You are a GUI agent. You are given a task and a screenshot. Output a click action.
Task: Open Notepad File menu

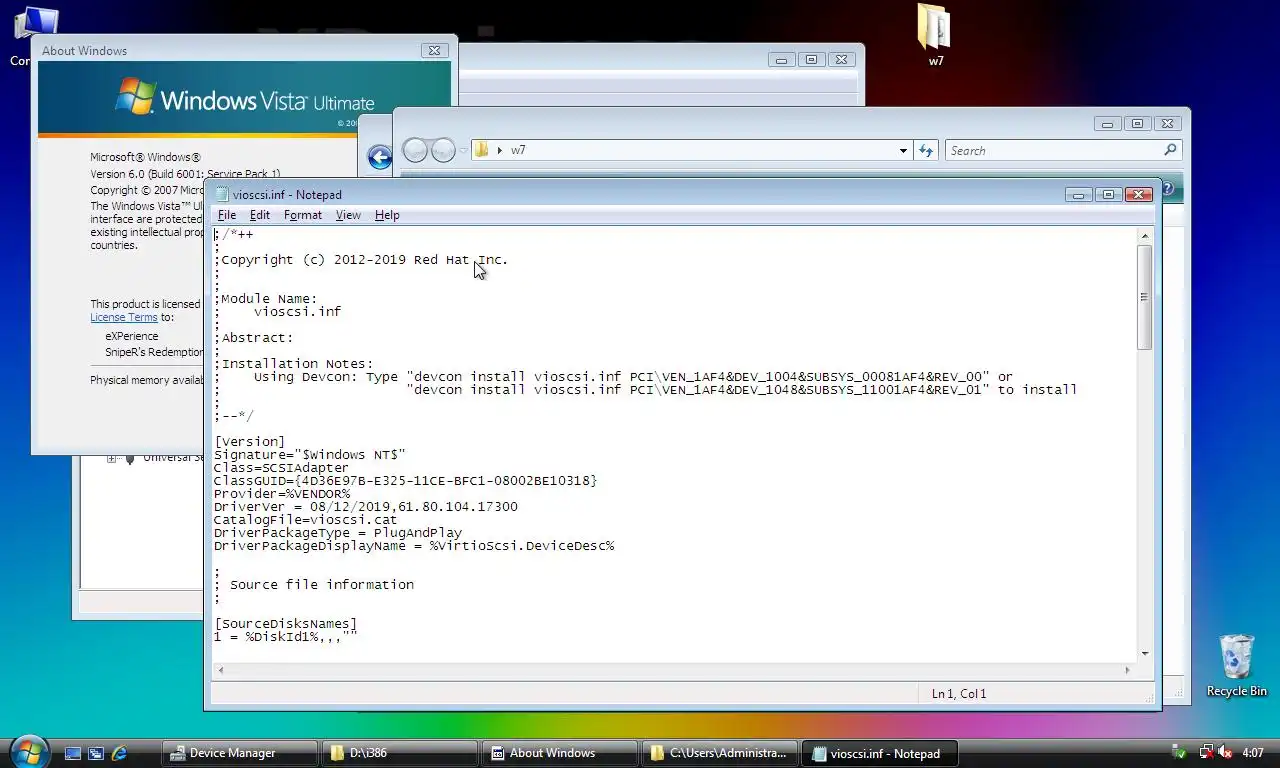(x=227, y=215)
